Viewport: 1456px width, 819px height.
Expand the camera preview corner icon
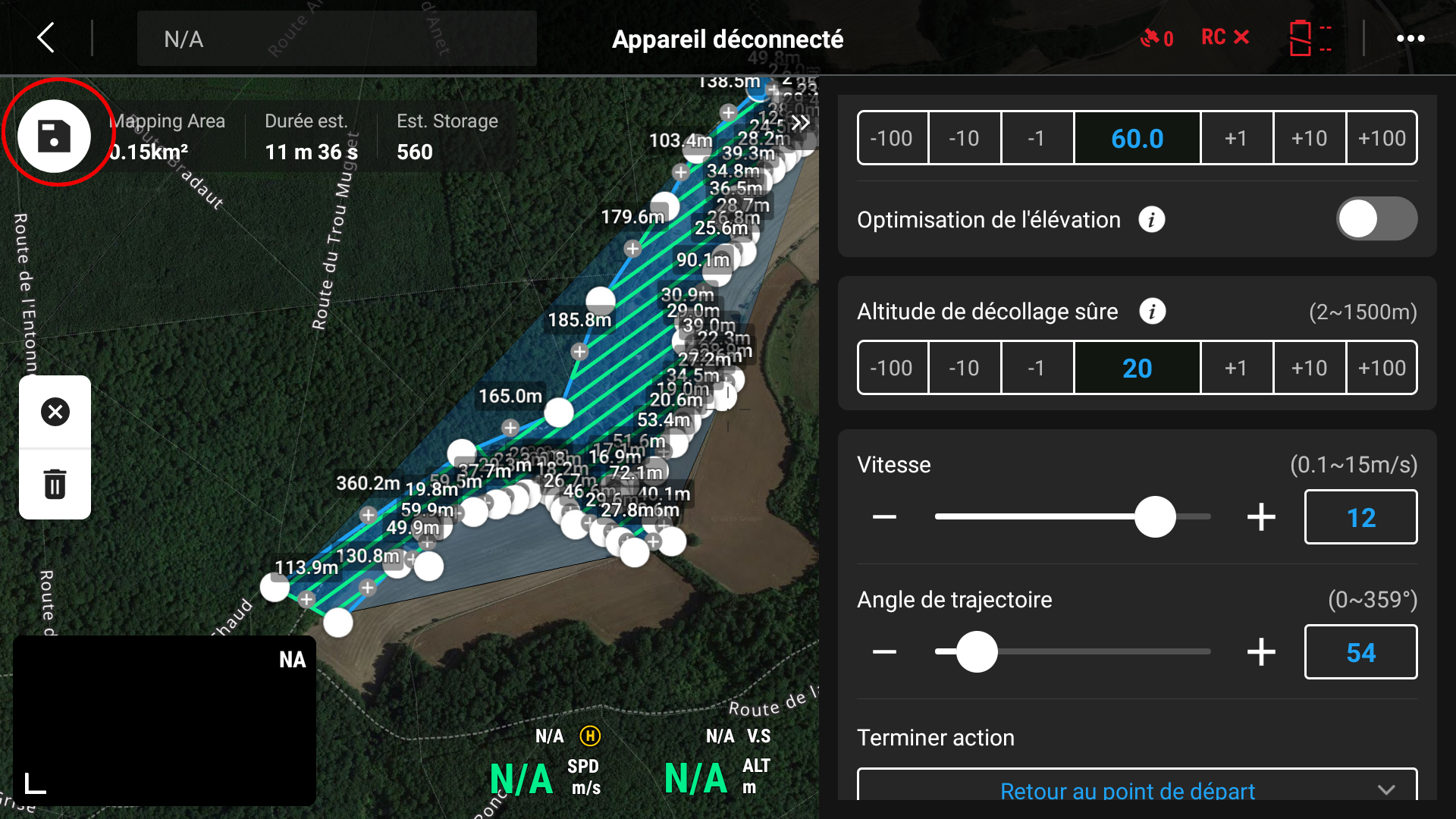35,783
